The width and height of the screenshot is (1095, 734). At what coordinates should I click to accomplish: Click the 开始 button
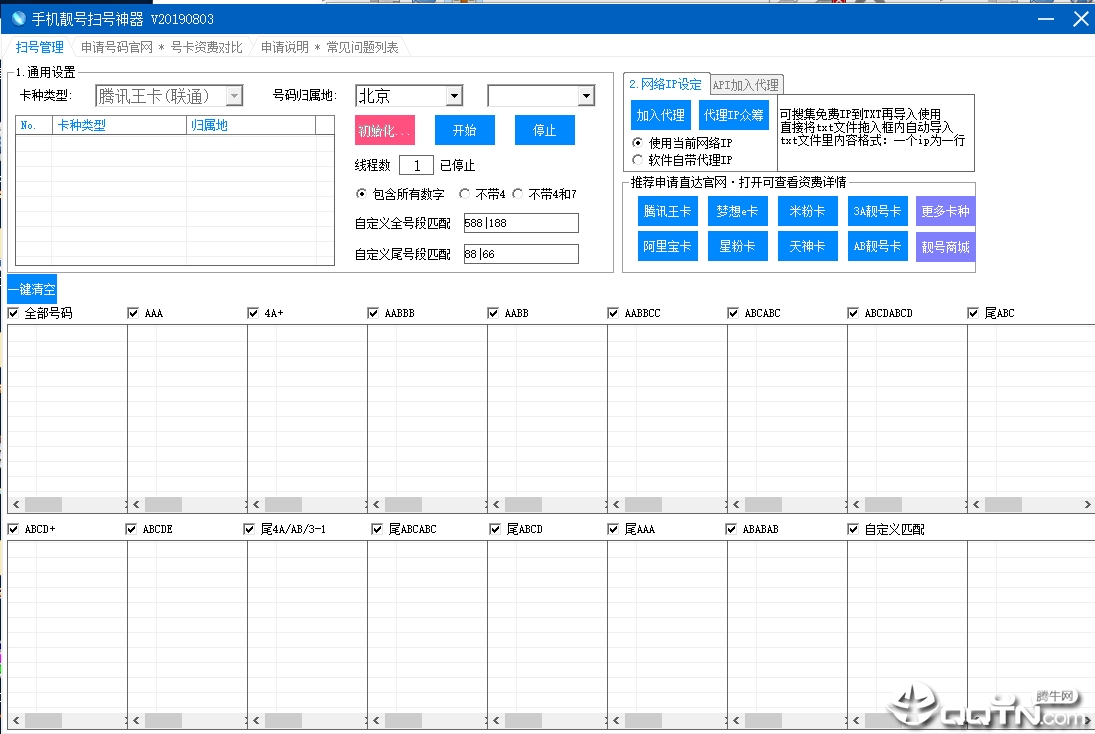(464, 131)
